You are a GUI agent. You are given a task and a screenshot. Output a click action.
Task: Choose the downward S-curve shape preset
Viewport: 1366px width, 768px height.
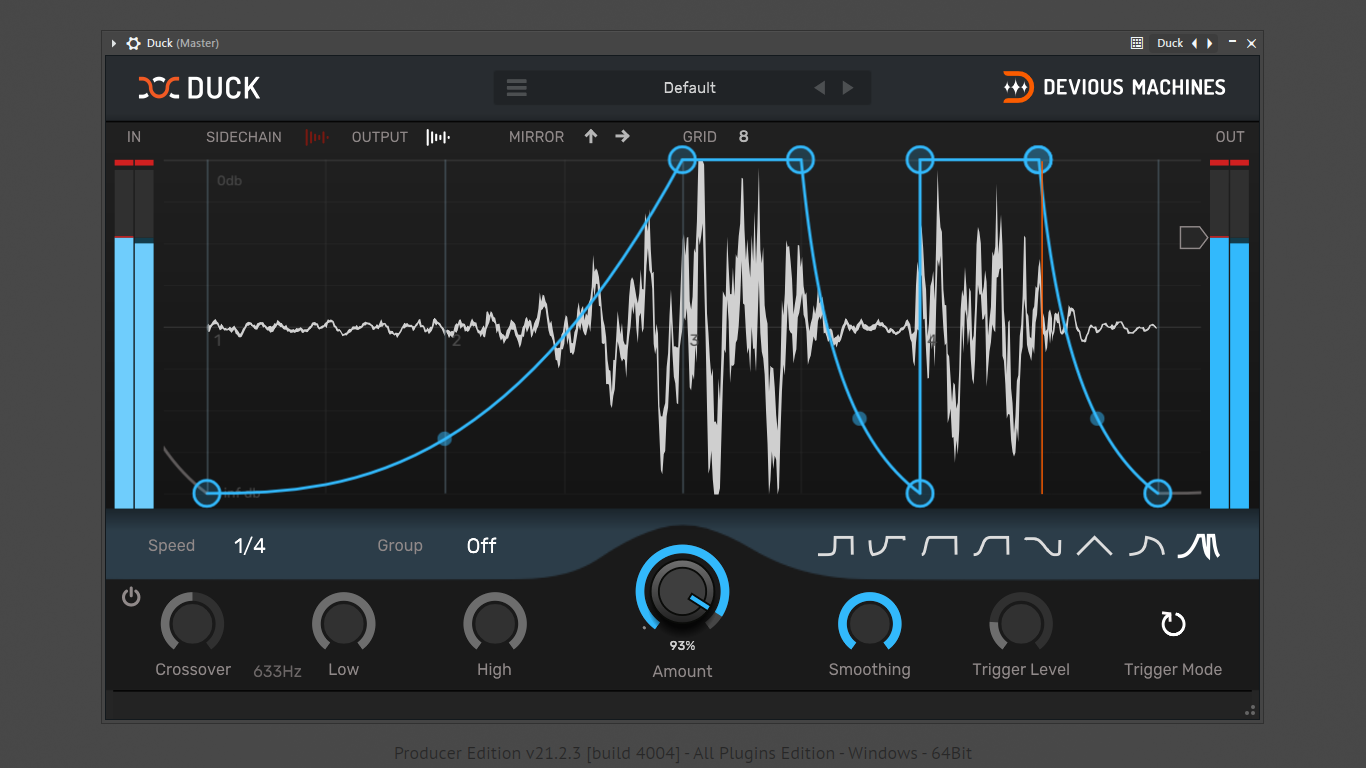[1042, 546]
